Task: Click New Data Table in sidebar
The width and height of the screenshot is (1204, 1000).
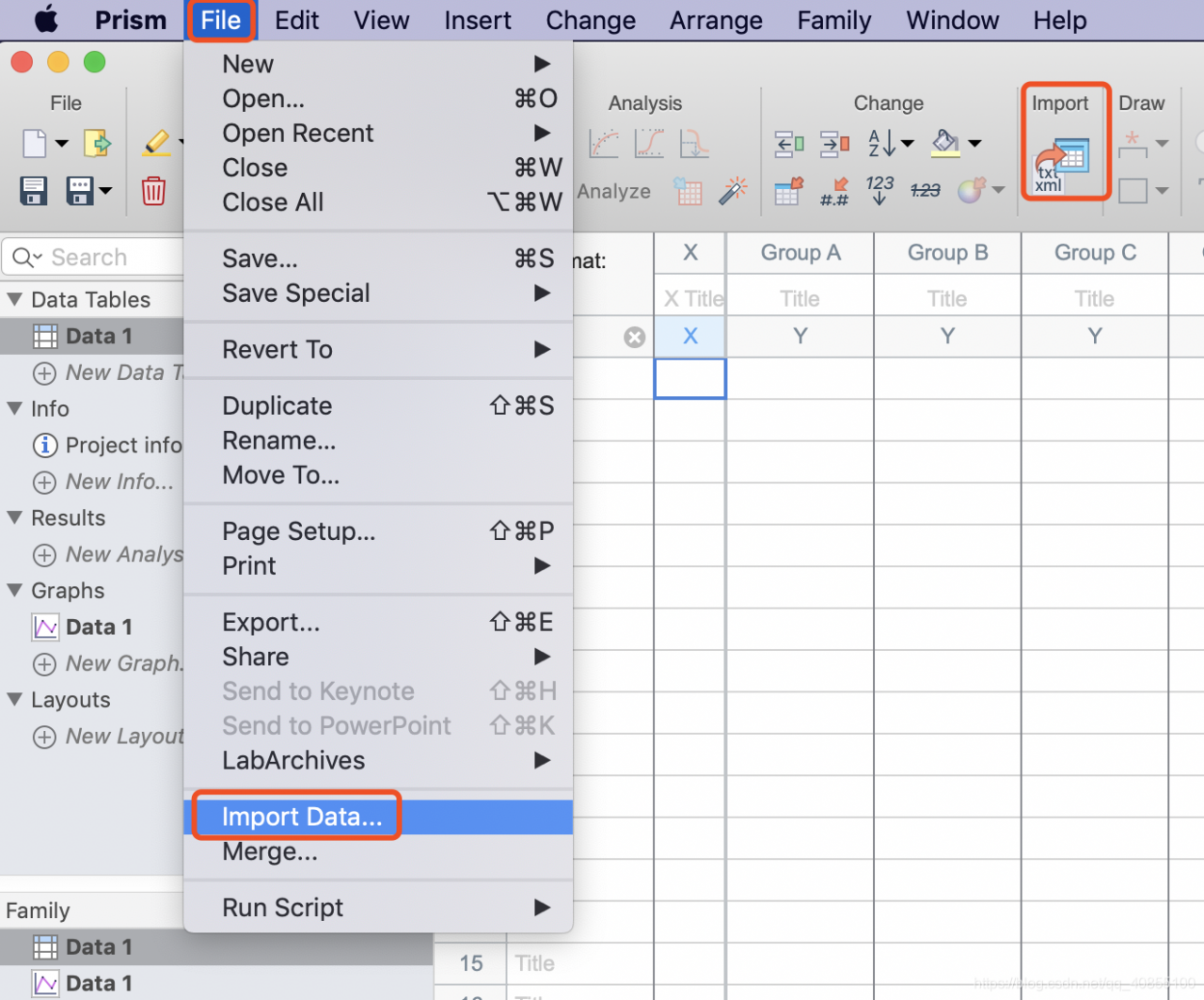Action: coord(108,373)
